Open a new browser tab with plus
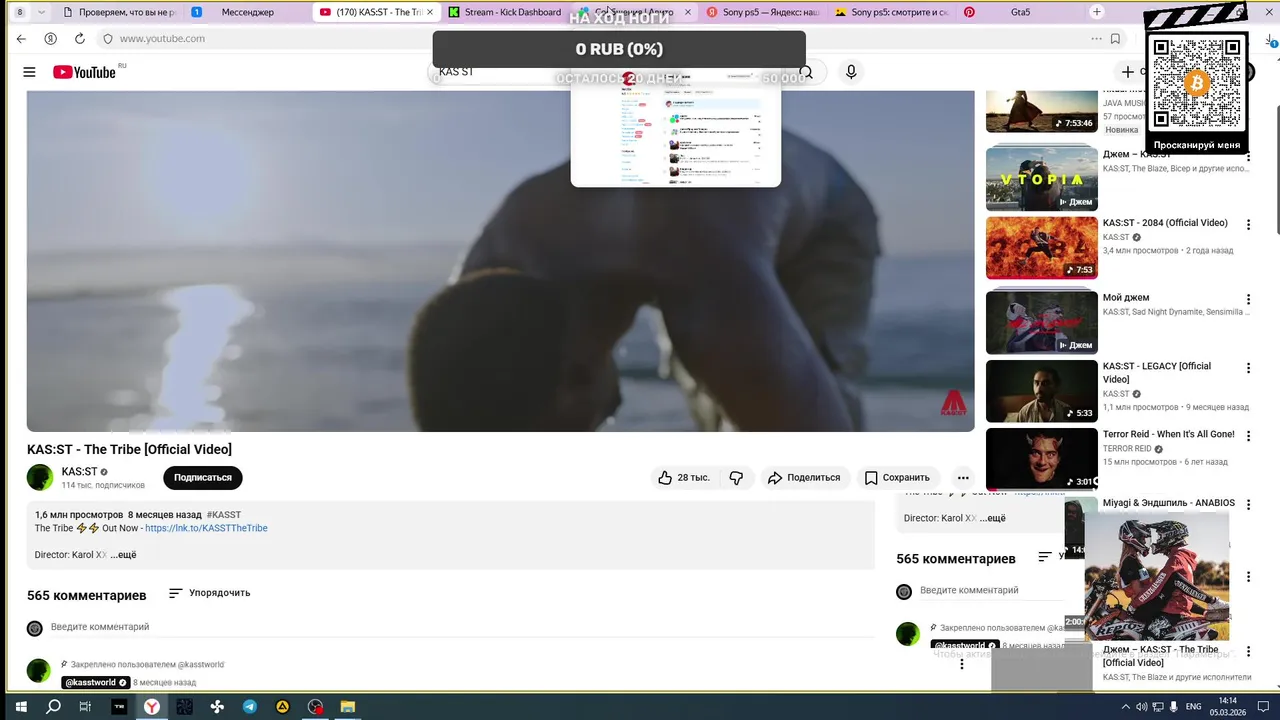The width and height of the screenshot is (1280, 720). (x=1097, y=12)
